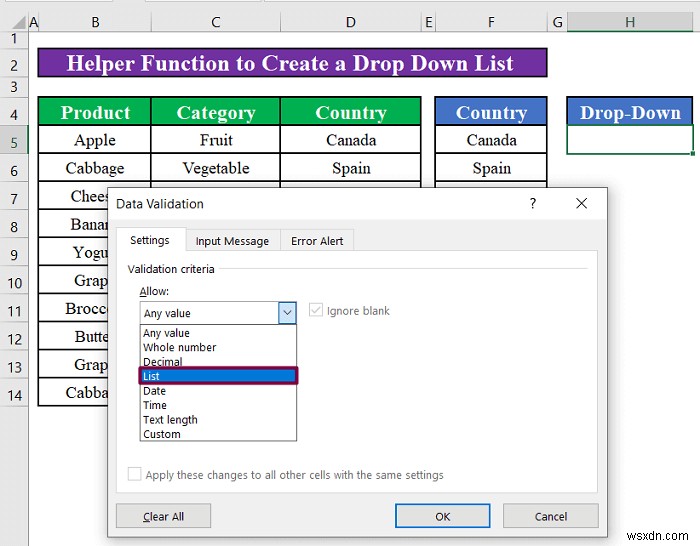Click the green Country header cell
Screen dimensions: 700x546
tap(351, 112)
